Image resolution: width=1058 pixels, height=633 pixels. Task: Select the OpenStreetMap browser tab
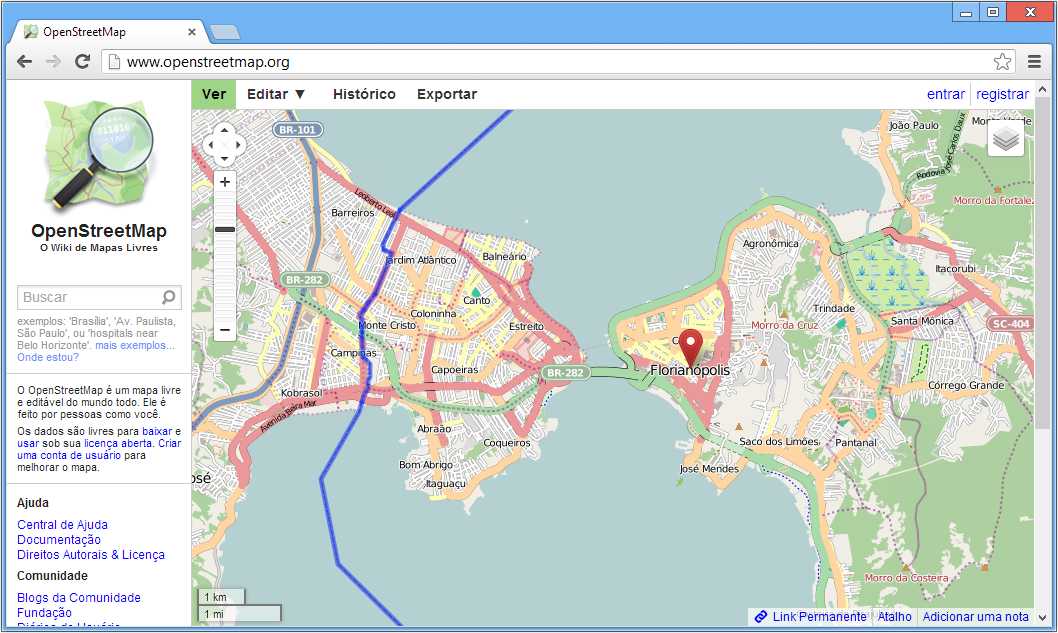point(108,32)
